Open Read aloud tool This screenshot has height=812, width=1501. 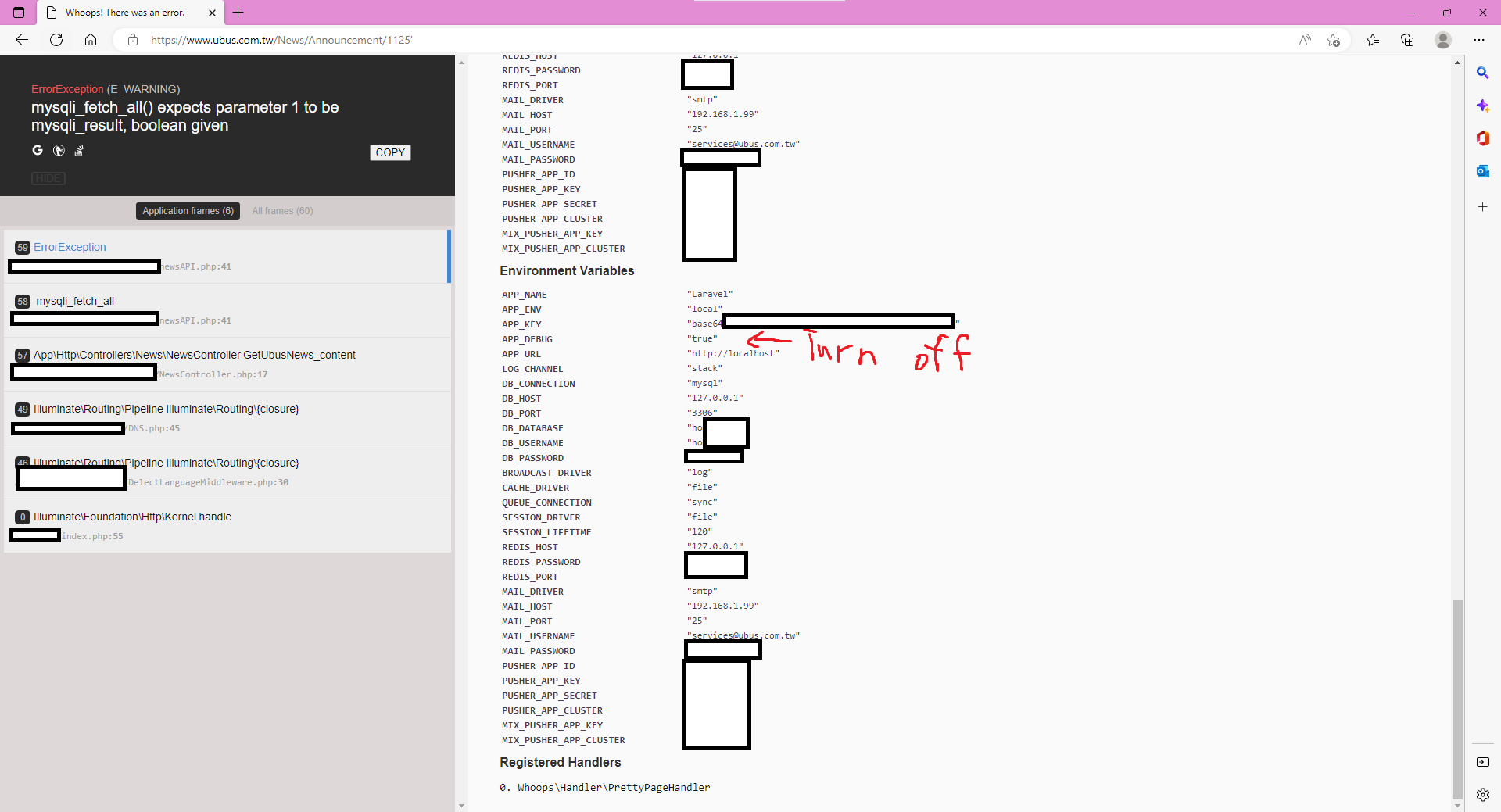(x=1305, y=40)
